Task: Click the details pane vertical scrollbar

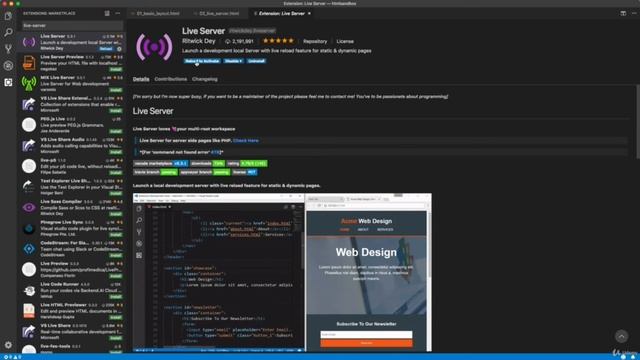Action: [638, 122]
